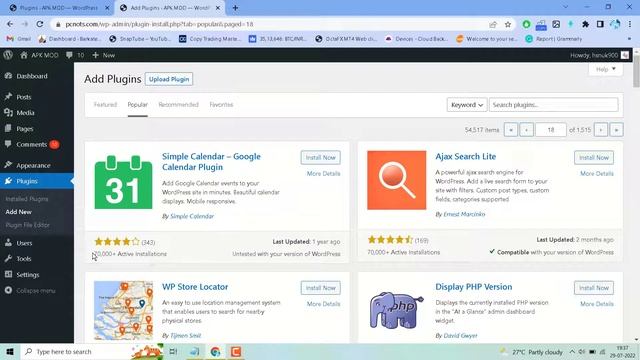Screen dimensions: 640x360
Task: Open Ernest Marcinko author link
Action: (464, 214)
